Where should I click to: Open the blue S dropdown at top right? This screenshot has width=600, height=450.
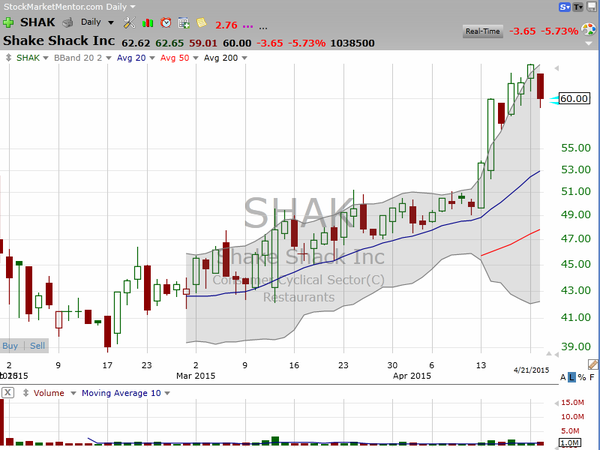pos(564,7)
